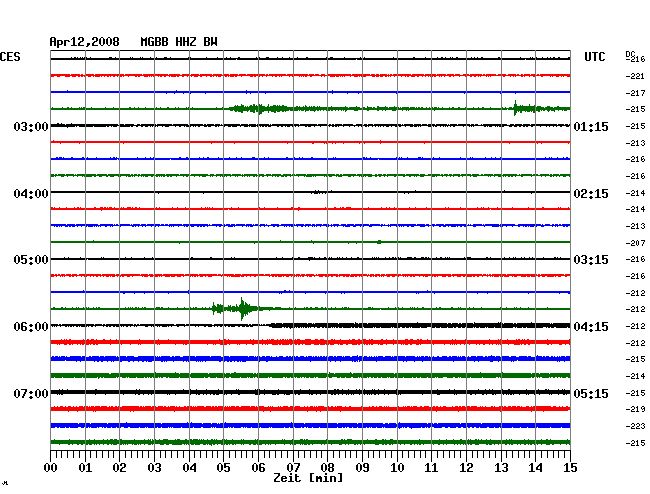This screenshot has height=494, width=650.
Task: Click where the 06:00 black trace thickens
Action: 272,325
